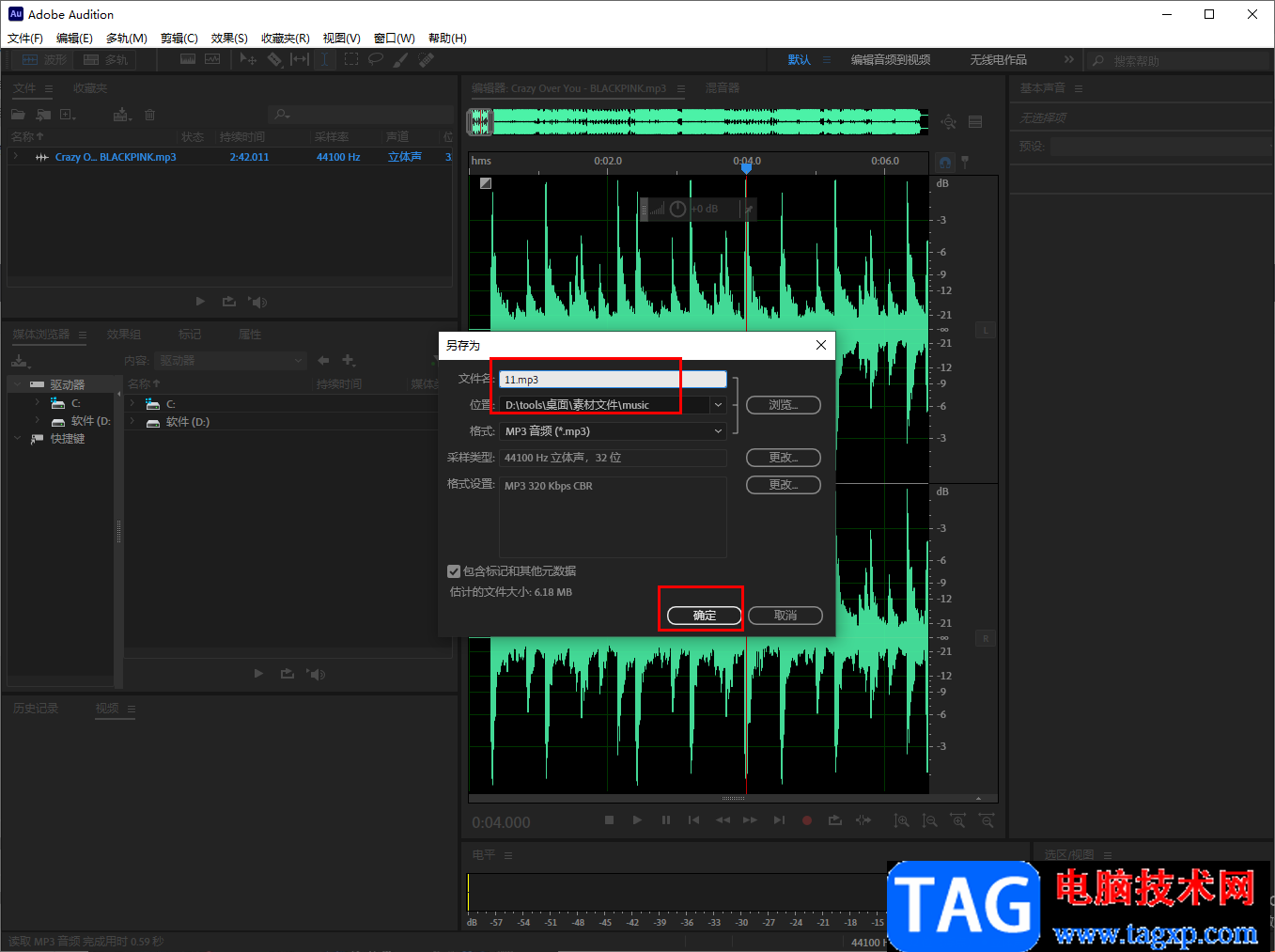Toggle include markers and metadata checkbox
1275x952 pixels.
pyautogui.click(x=454, y=571)
